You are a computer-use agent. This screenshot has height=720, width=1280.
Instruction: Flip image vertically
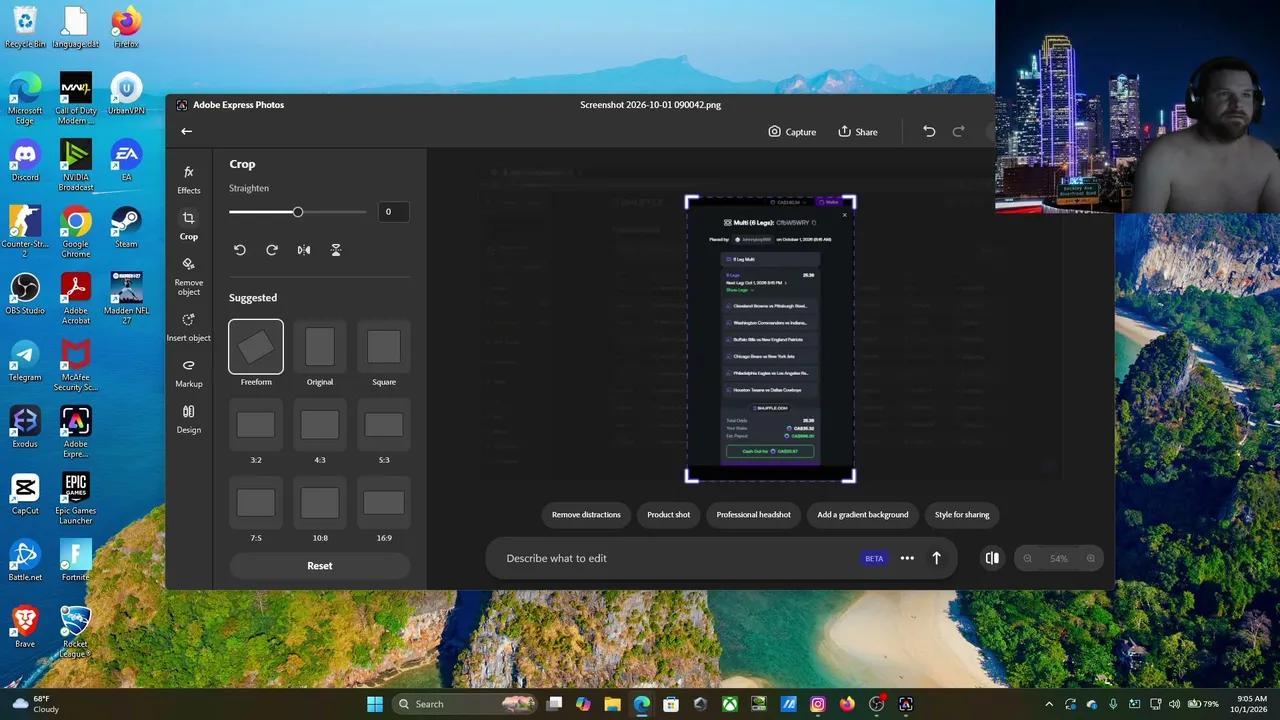pyautogui.click(x=336, y=250)
